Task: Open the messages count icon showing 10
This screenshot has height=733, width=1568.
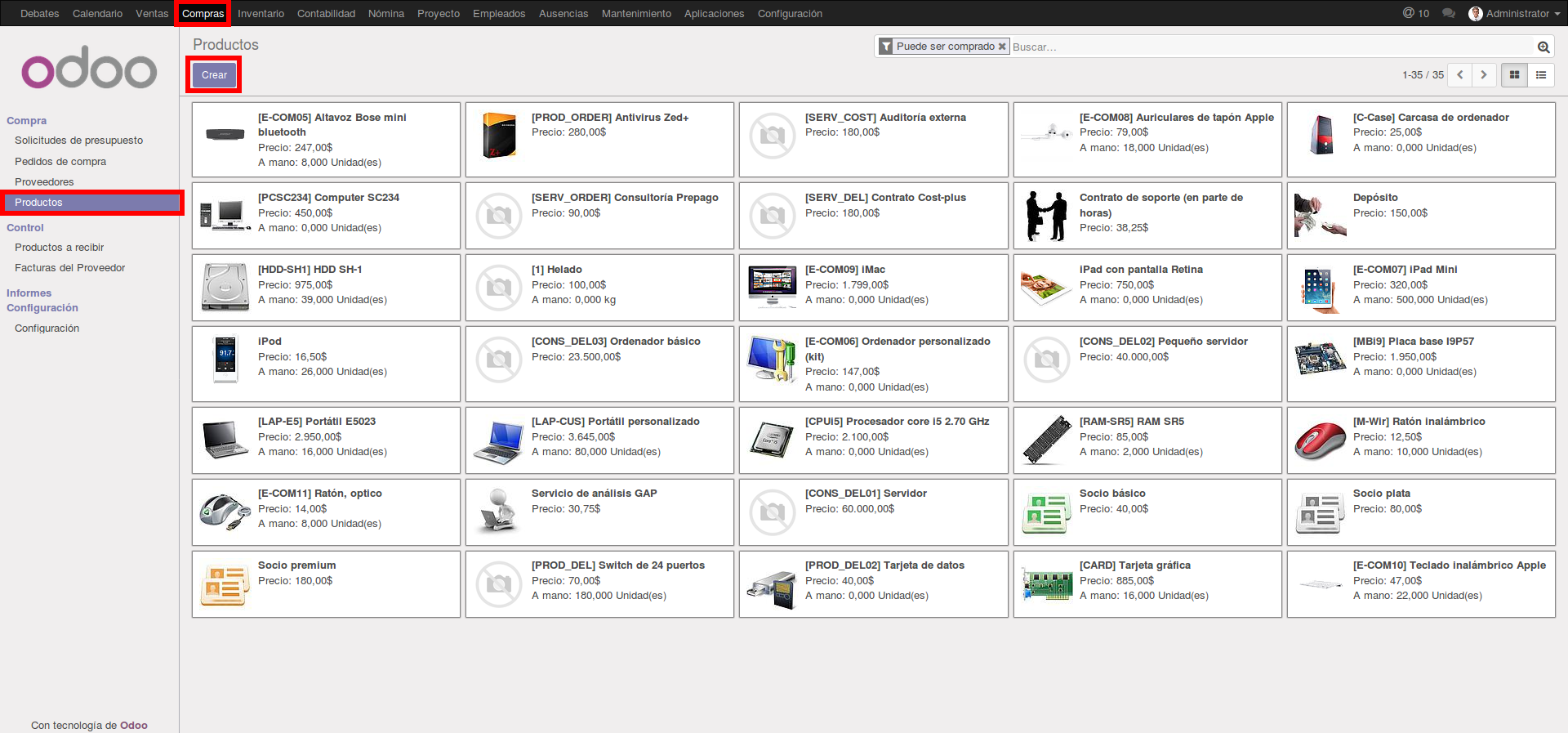Action: (x=1416, y=14)
